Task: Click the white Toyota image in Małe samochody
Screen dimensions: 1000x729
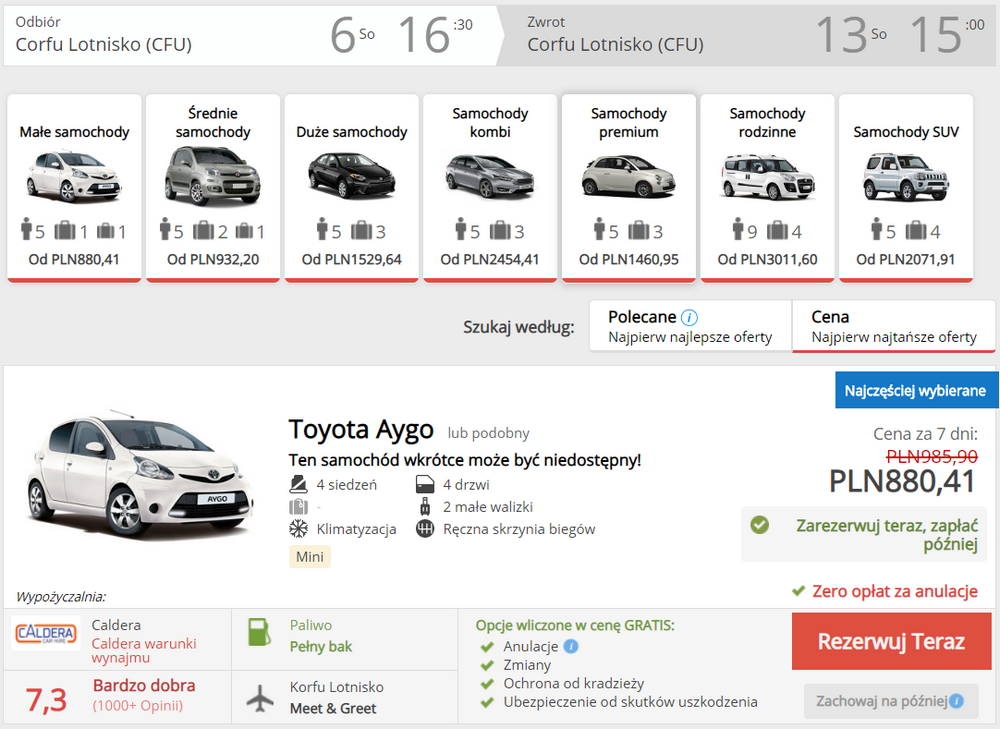Action: (x=74, y=175)
